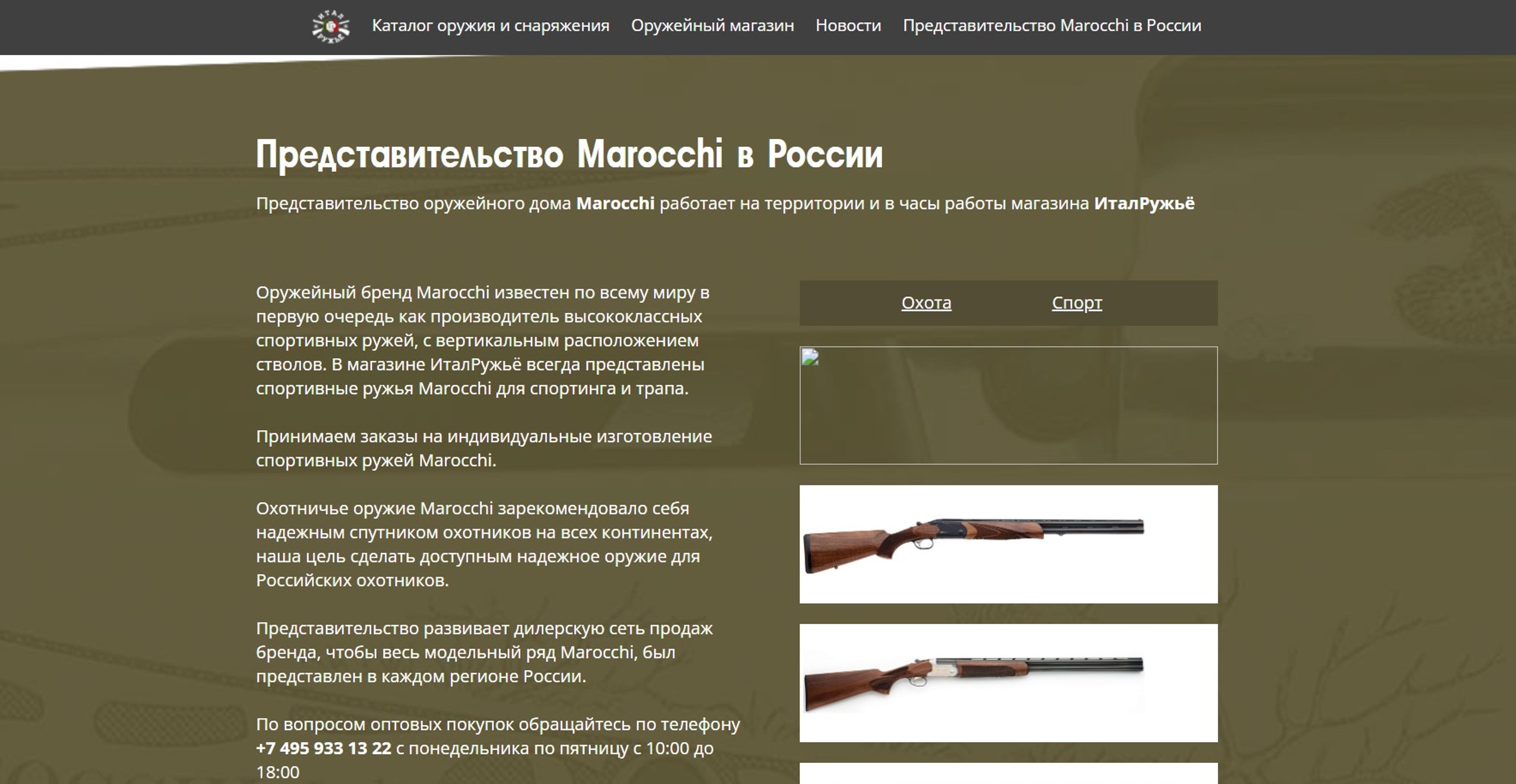Open the Новости page
Image resolution: width=1516 pixels, height=784 pixels.
[x=848, y=25]
